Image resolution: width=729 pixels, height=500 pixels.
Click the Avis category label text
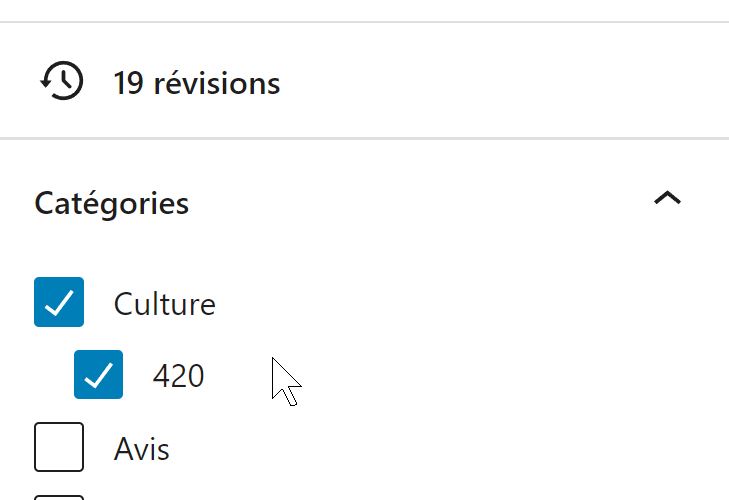point(141,449)
